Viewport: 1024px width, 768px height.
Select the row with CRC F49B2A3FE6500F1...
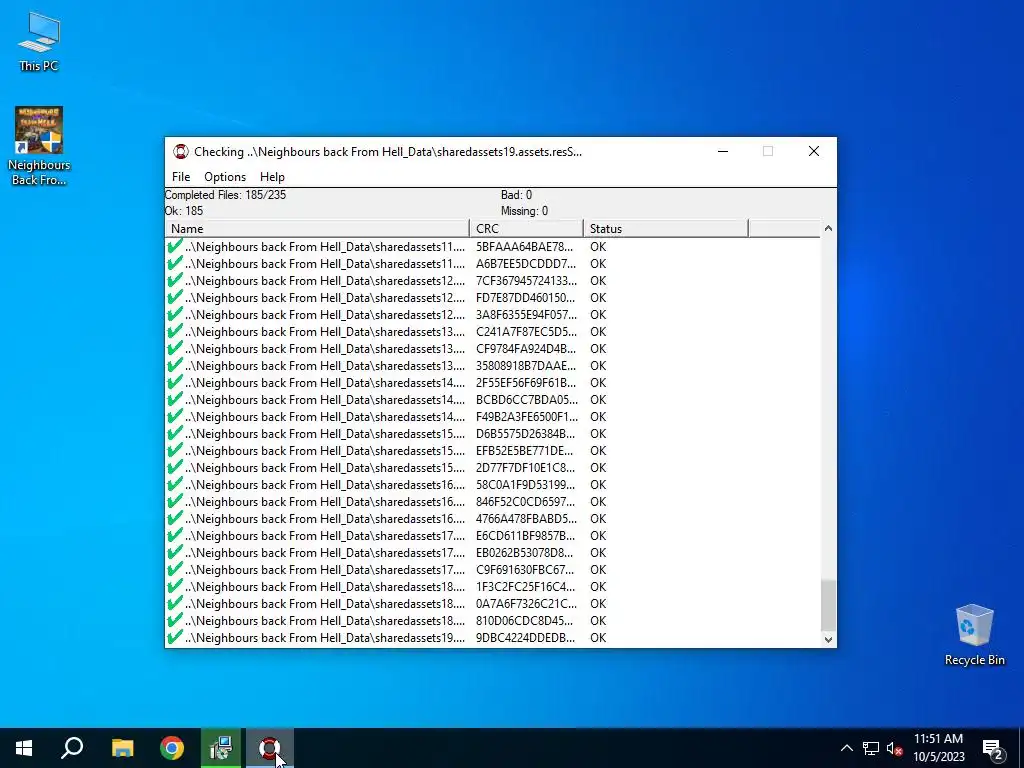[x=492, y=417]
